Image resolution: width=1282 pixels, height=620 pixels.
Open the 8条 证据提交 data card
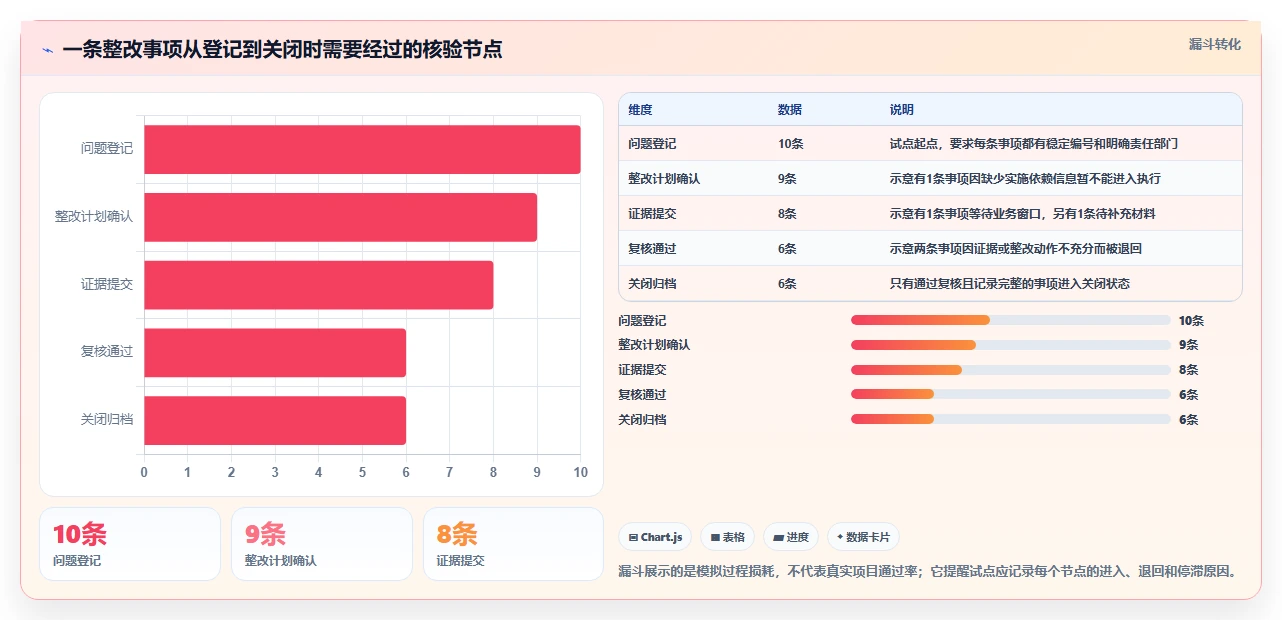(514, 544)
